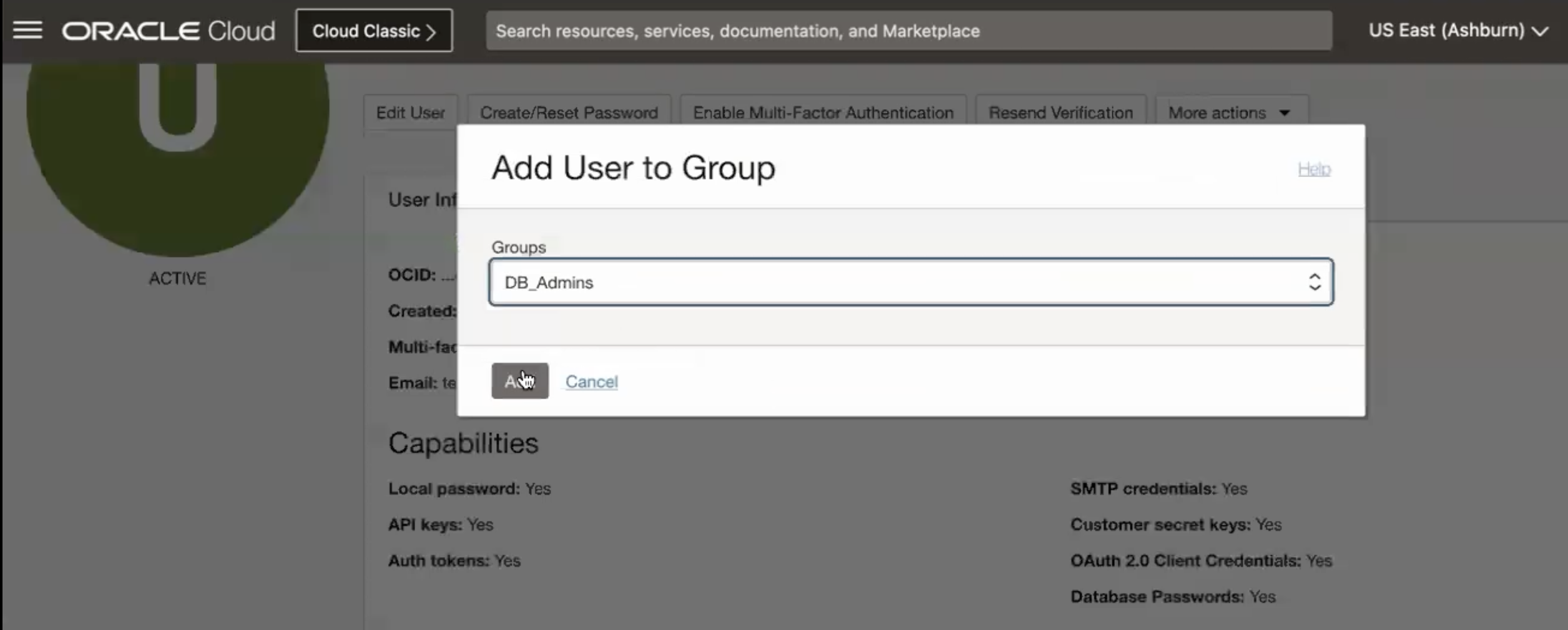This screenshot has height=630, width=1568.
Task: Switch to Cloud Classic
Action: click(373, 31)
